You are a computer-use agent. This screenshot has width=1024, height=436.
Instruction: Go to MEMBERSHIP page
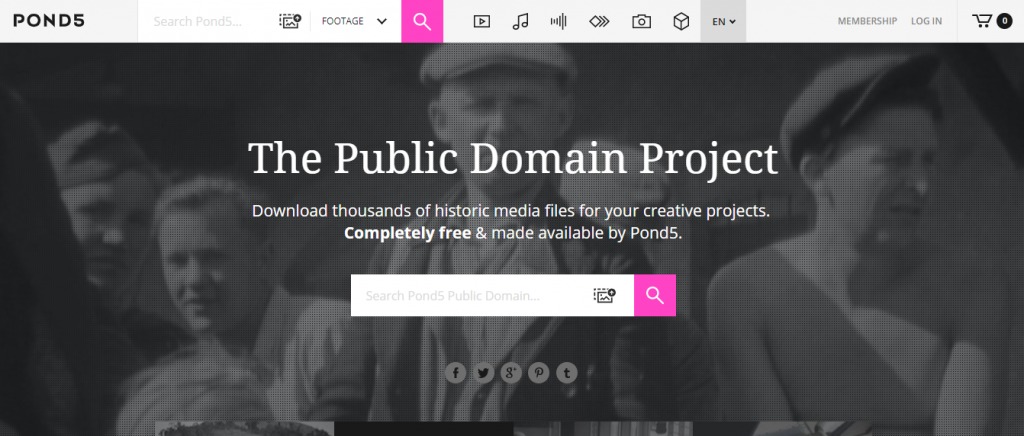[867, 21]
